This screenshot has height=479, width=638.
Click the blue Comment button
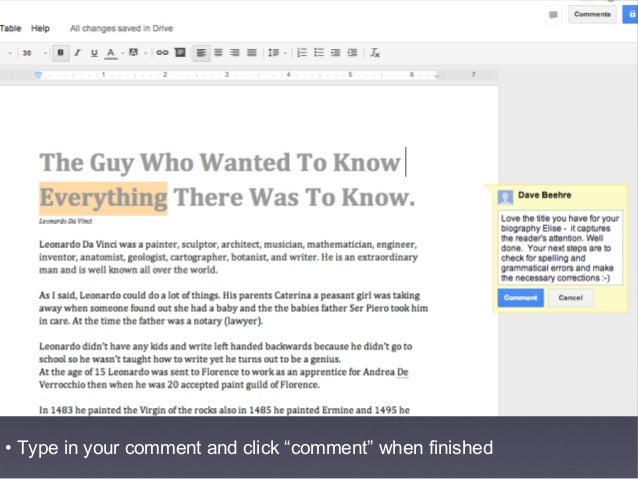[x=520, y=298]
